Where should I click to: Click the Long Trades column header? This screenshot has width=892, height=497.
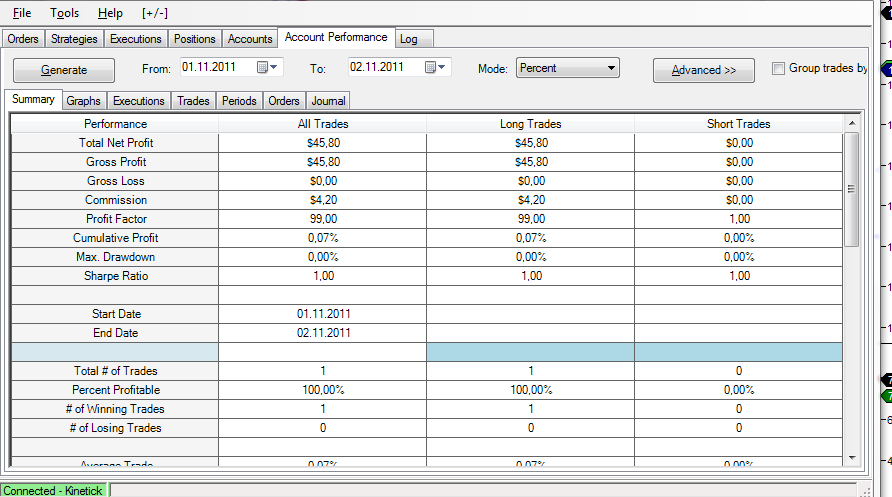[x=530, y=124]
